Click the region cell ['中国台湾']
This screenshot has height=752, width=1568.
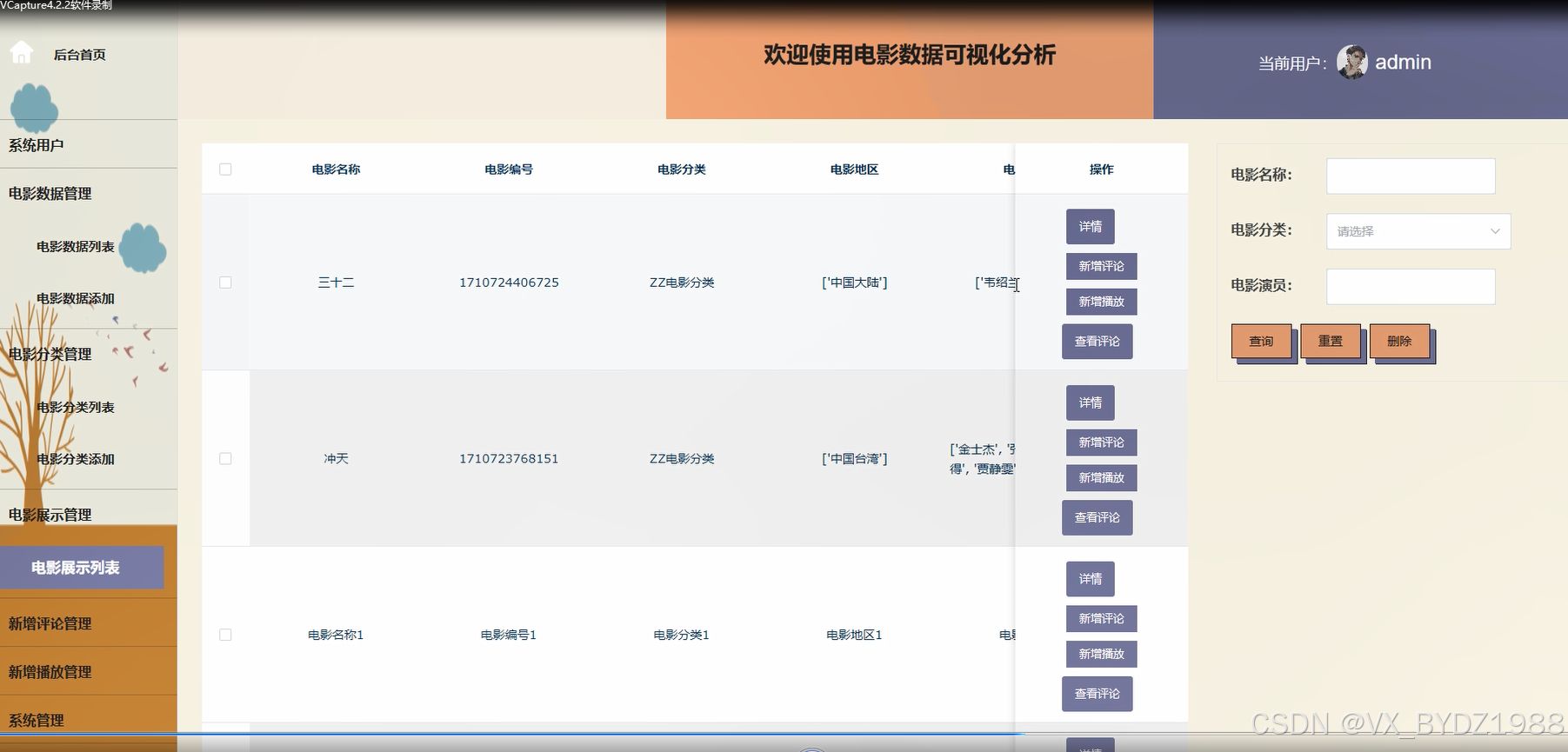[x=854, y=458]
